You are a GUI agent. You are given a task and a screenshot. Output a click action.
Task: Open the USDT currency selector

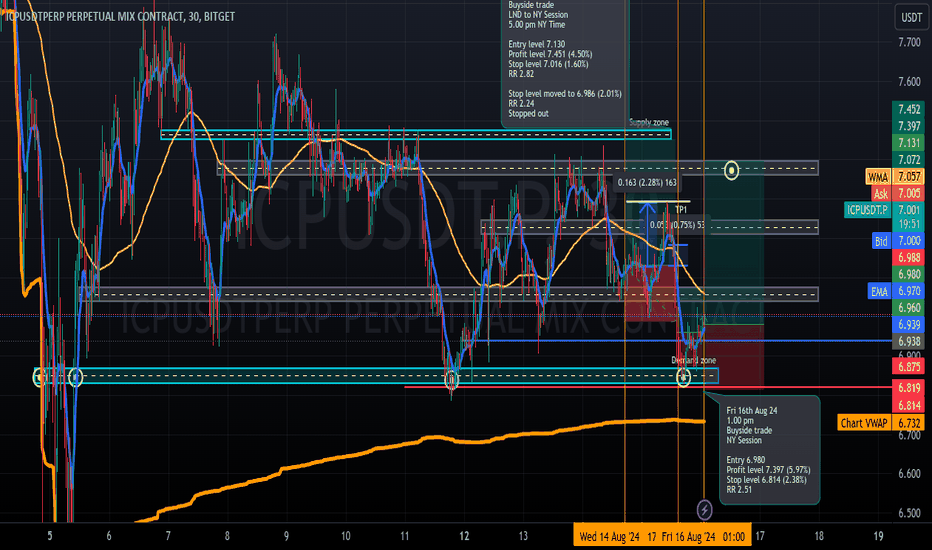pos(912,17)
